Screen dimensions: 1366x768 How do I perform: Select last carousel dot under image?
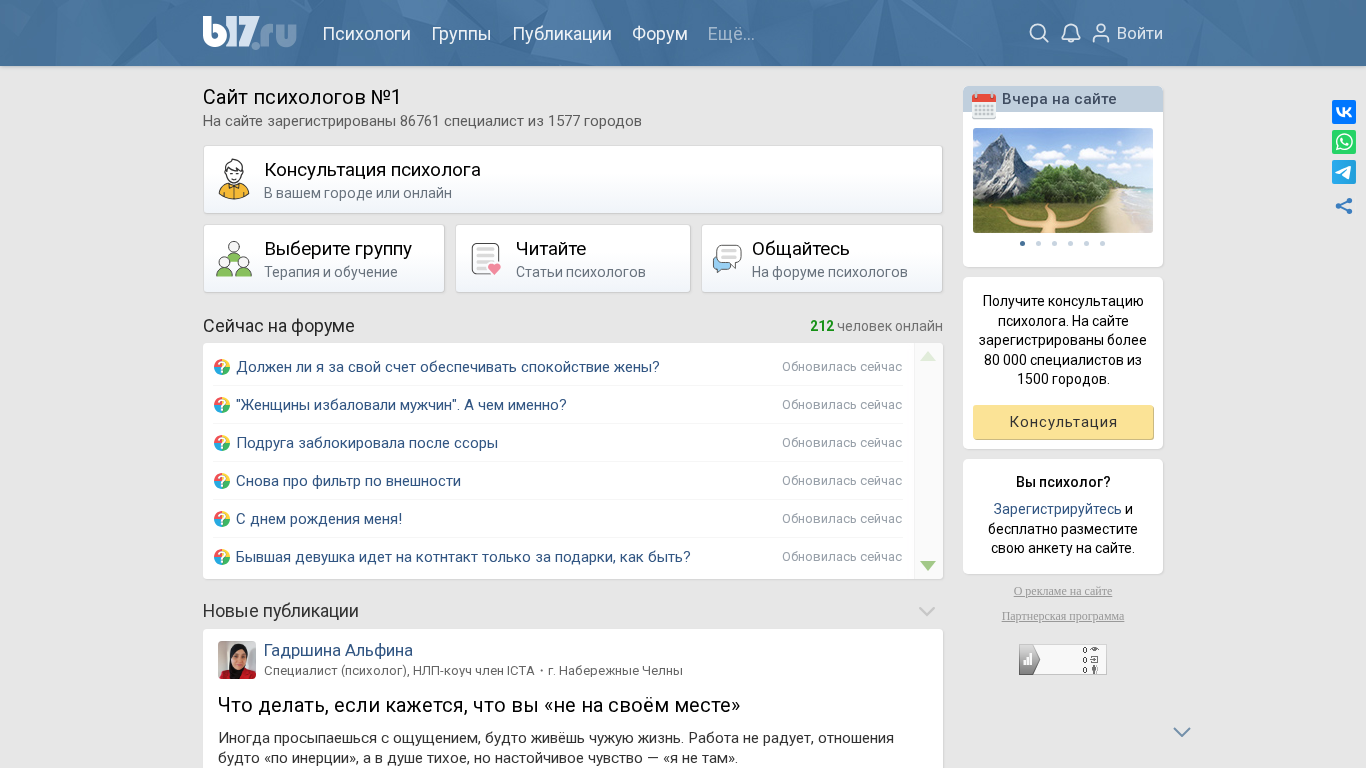1102,243
